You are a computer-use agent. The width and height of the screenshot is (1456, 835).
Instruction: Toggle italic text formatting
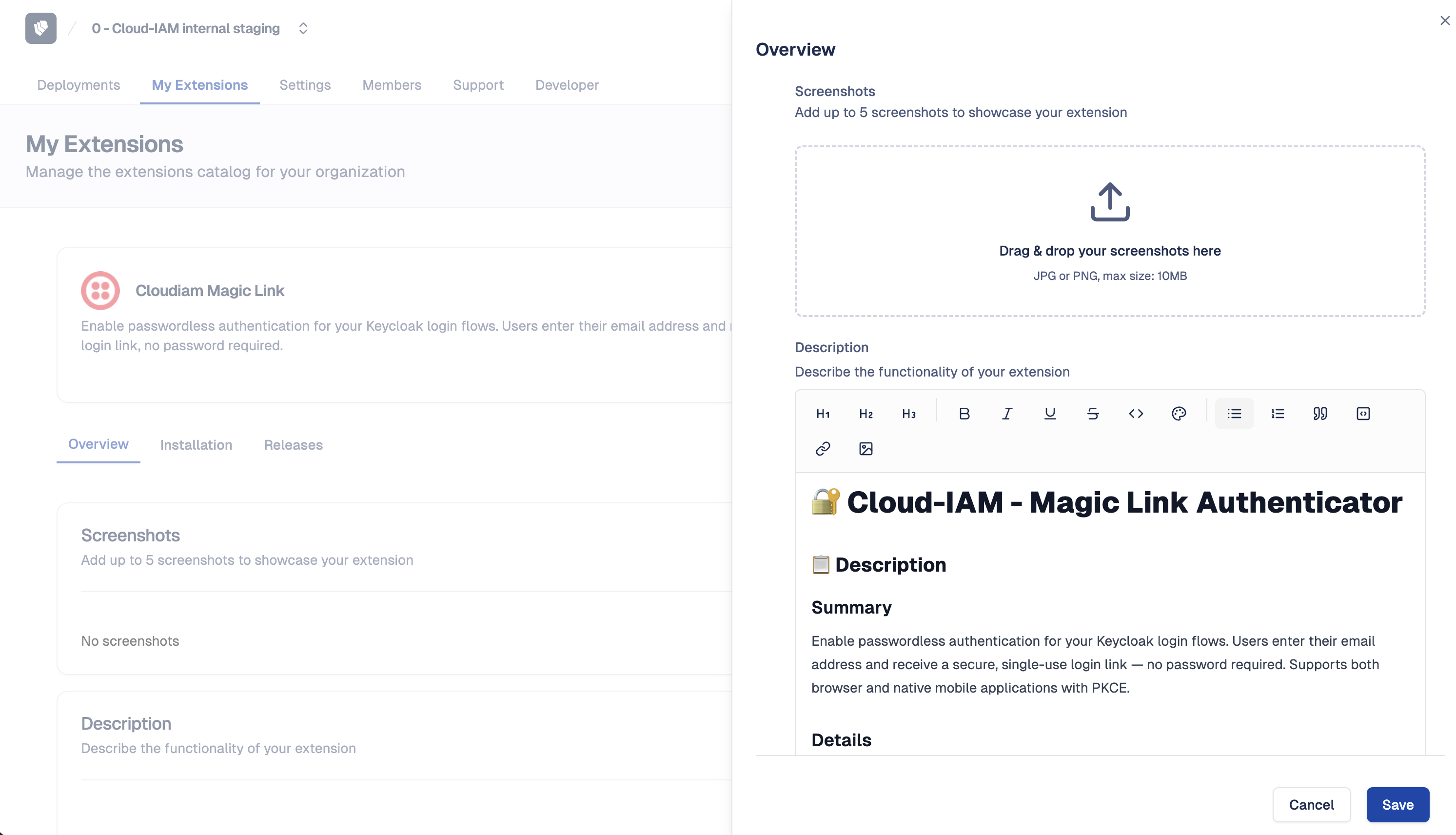(x=1007, y=414)
